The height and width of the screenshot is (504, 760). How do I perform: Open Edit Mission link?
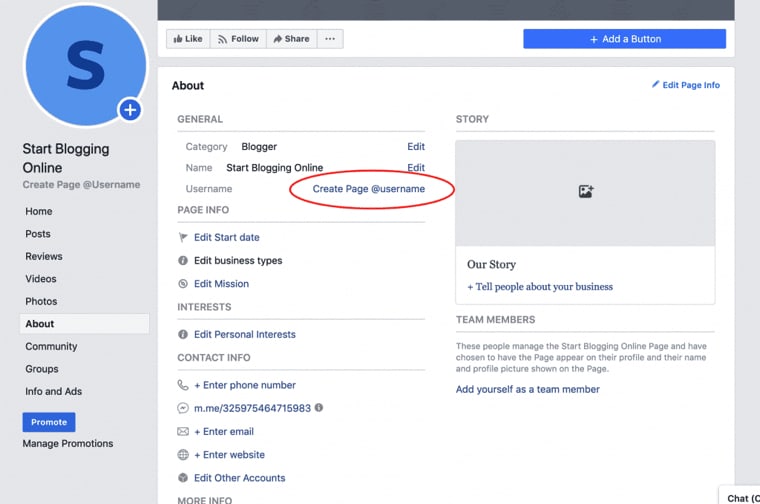pyautogui.click(x=222, y=284)
